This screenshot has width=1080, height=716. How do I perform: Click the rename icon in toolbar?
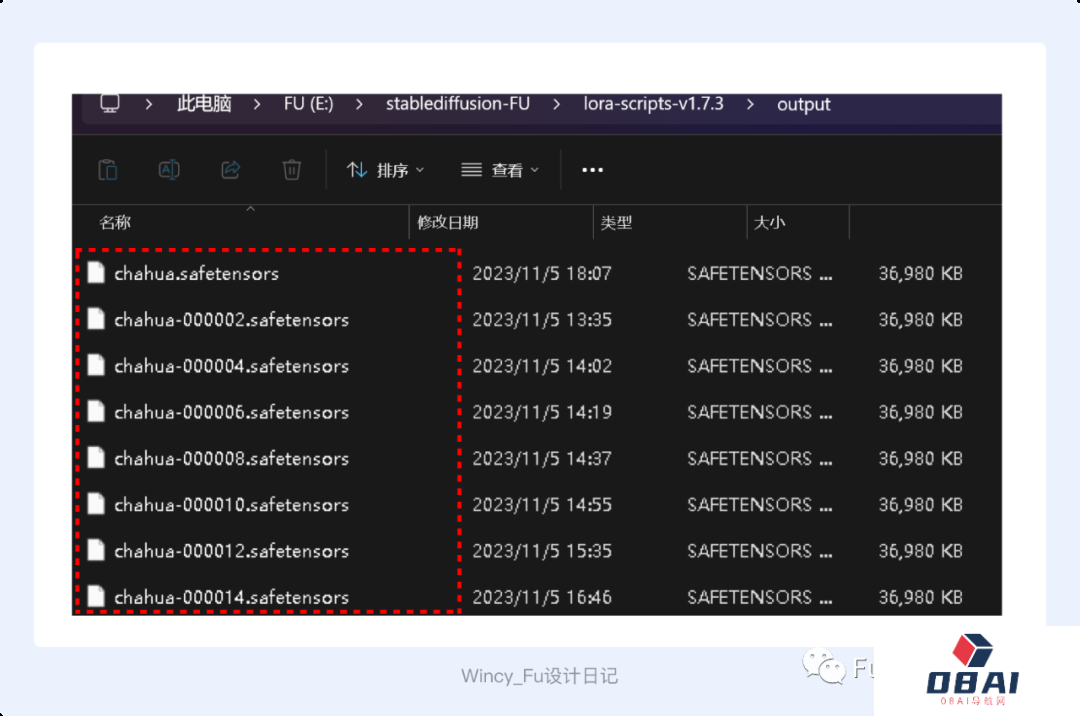point(169,170)
